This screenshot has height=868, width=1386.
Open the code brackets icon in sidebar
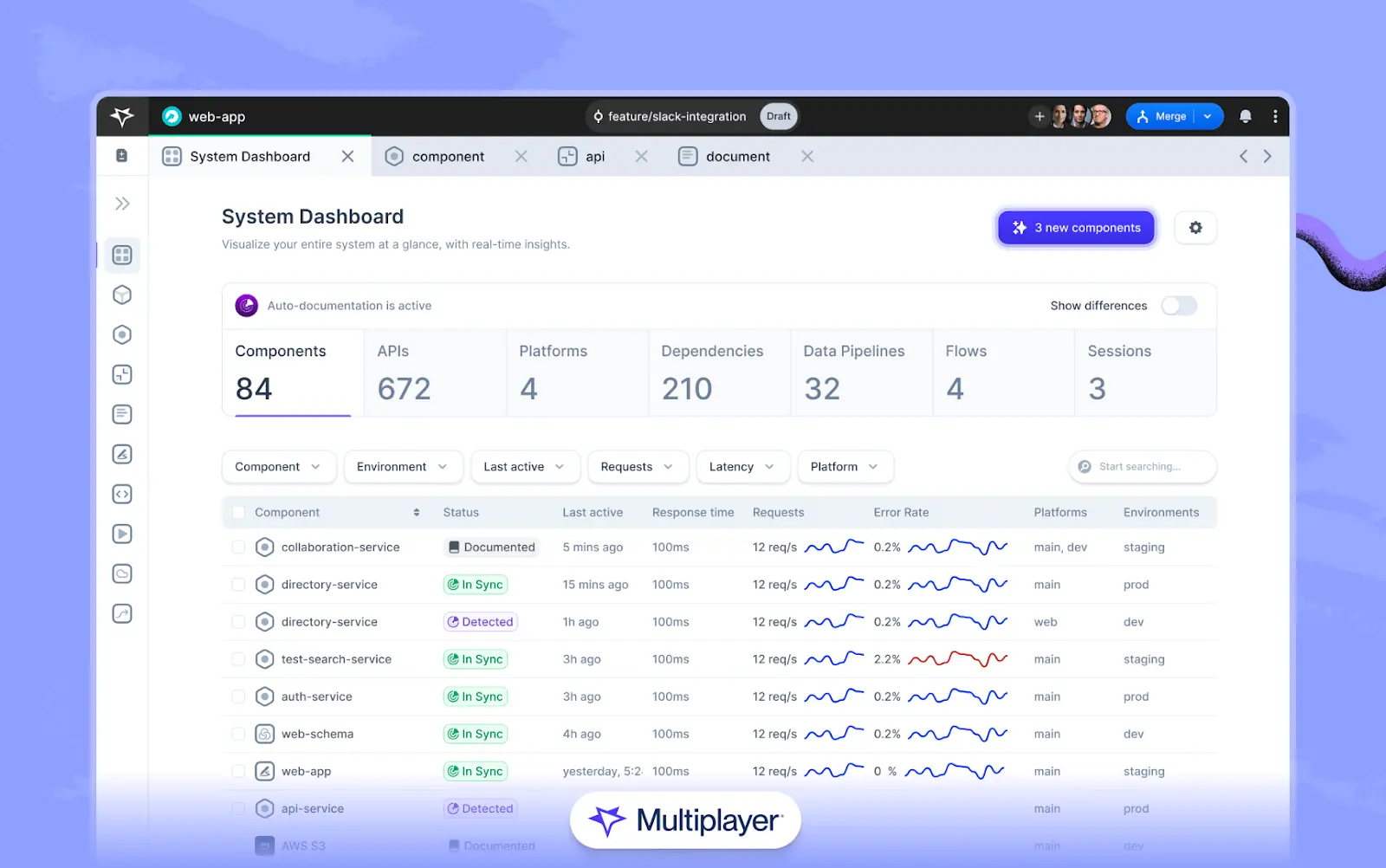[x=122, y=494]
